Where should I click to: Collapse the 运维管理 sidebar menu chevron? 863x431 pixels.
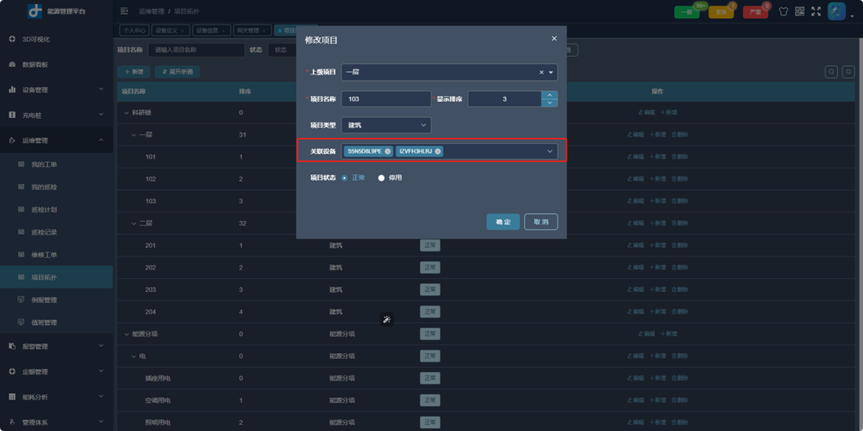tap(101, 140)
